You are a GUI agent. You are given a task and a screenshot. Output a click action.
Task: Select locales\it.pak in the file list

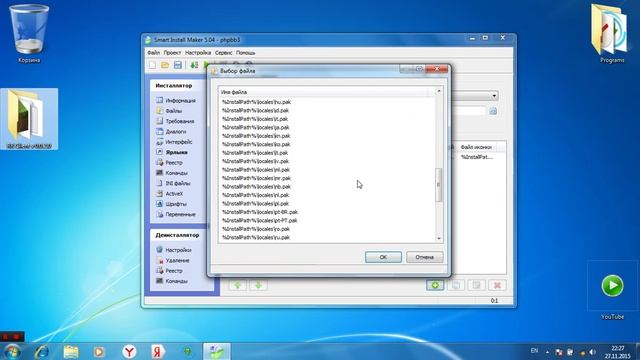(x=255, y=119)
